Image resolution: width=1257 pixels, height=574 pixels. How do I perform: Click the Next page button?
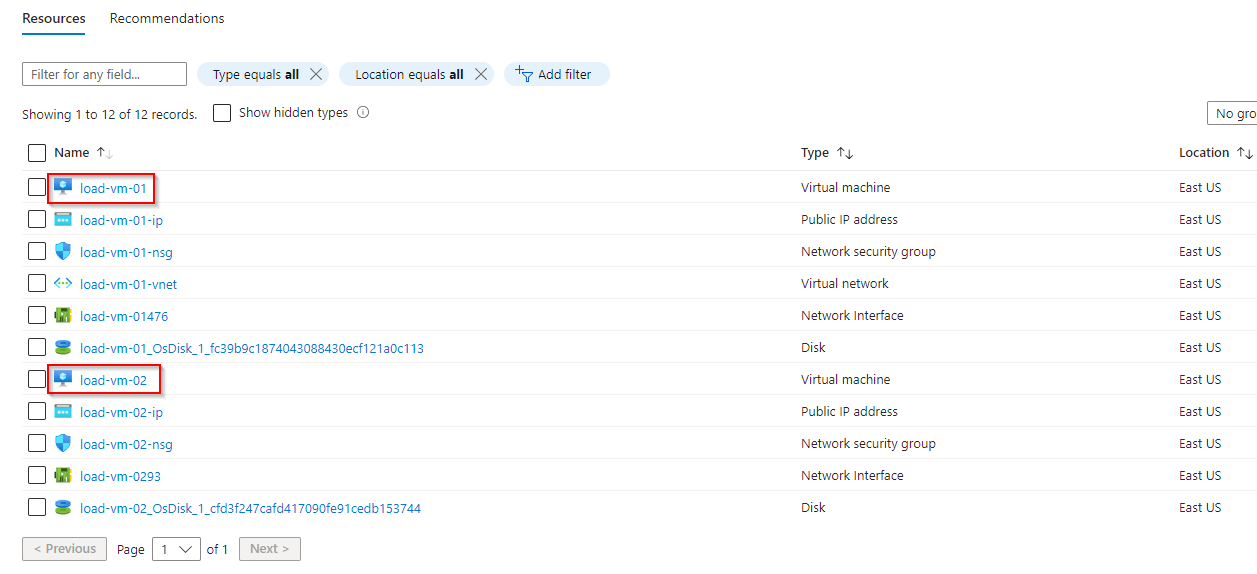270,549
